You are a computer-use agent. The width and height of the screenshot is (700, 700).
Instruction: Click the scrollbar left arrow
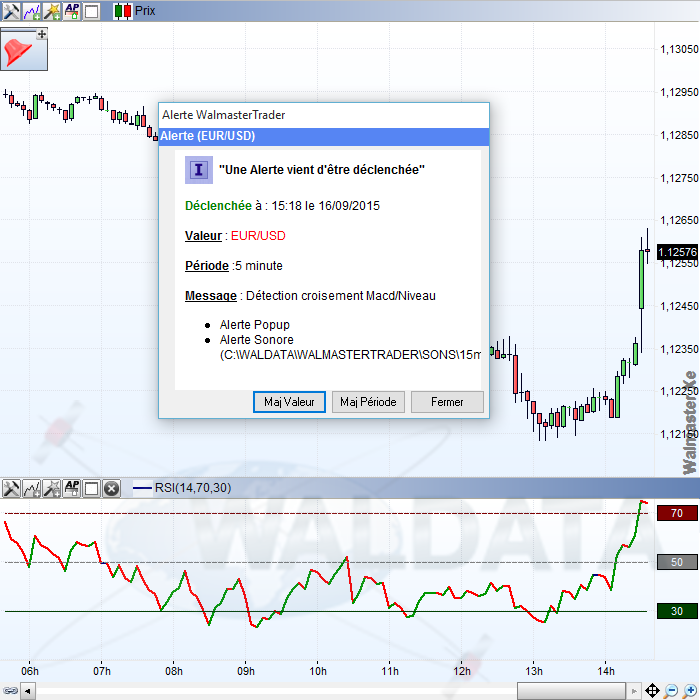pos(28,691)
